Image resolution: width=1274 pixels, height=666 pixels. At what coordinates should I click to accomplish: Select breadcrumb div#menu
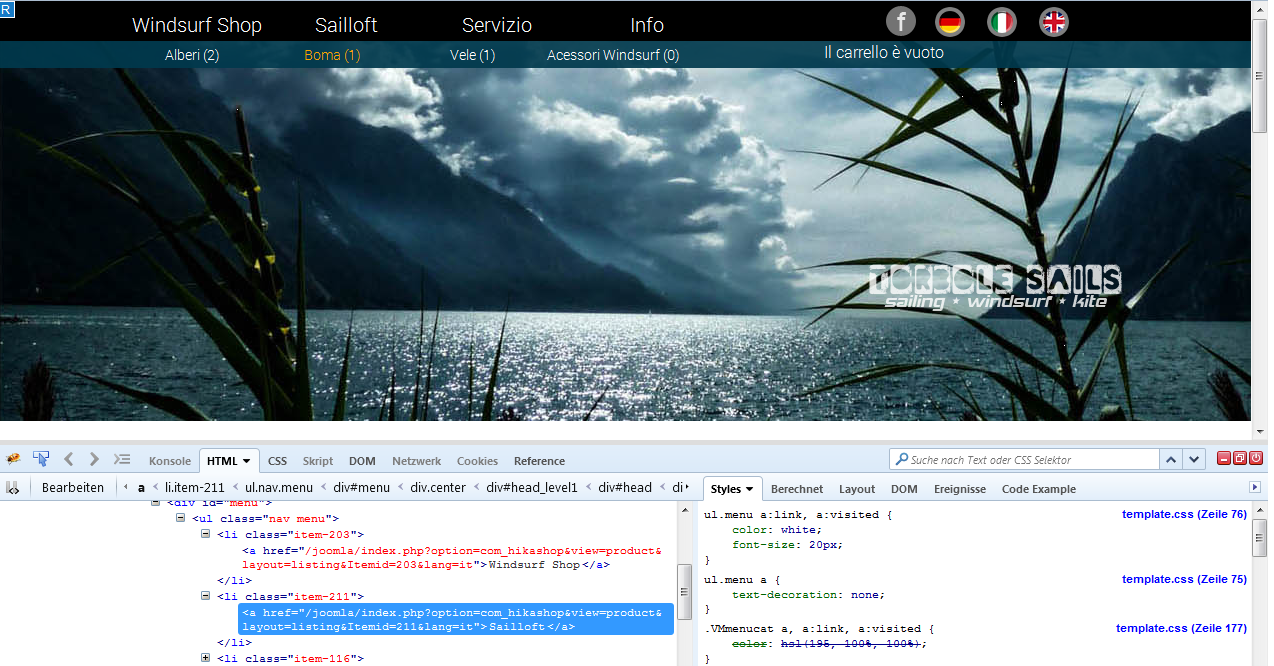pos(361,488)
